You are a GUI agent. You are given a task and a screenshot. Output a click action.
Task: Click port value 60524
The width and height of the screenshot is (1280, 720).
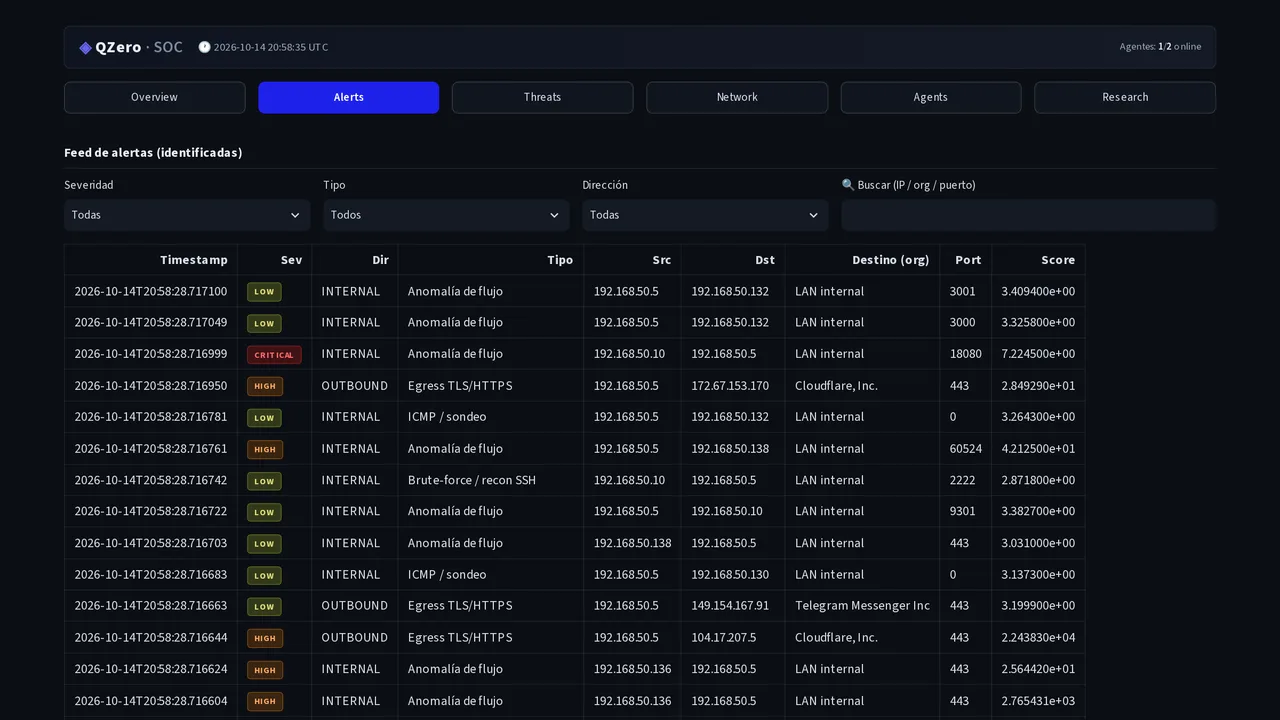click(966, 449)
